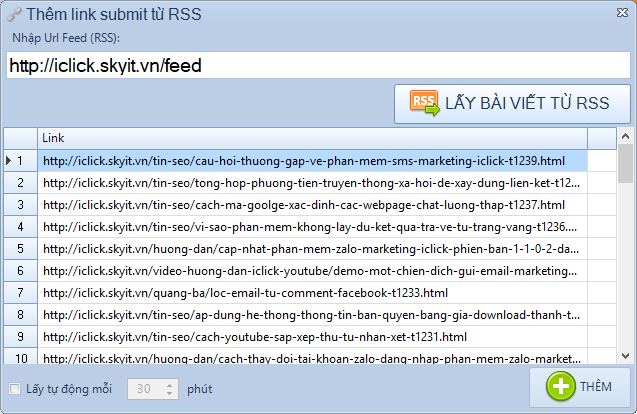Click the RSS feed icon on the fetch button
The width and height of the screenshot is (637, 414).
click(425, 103)
